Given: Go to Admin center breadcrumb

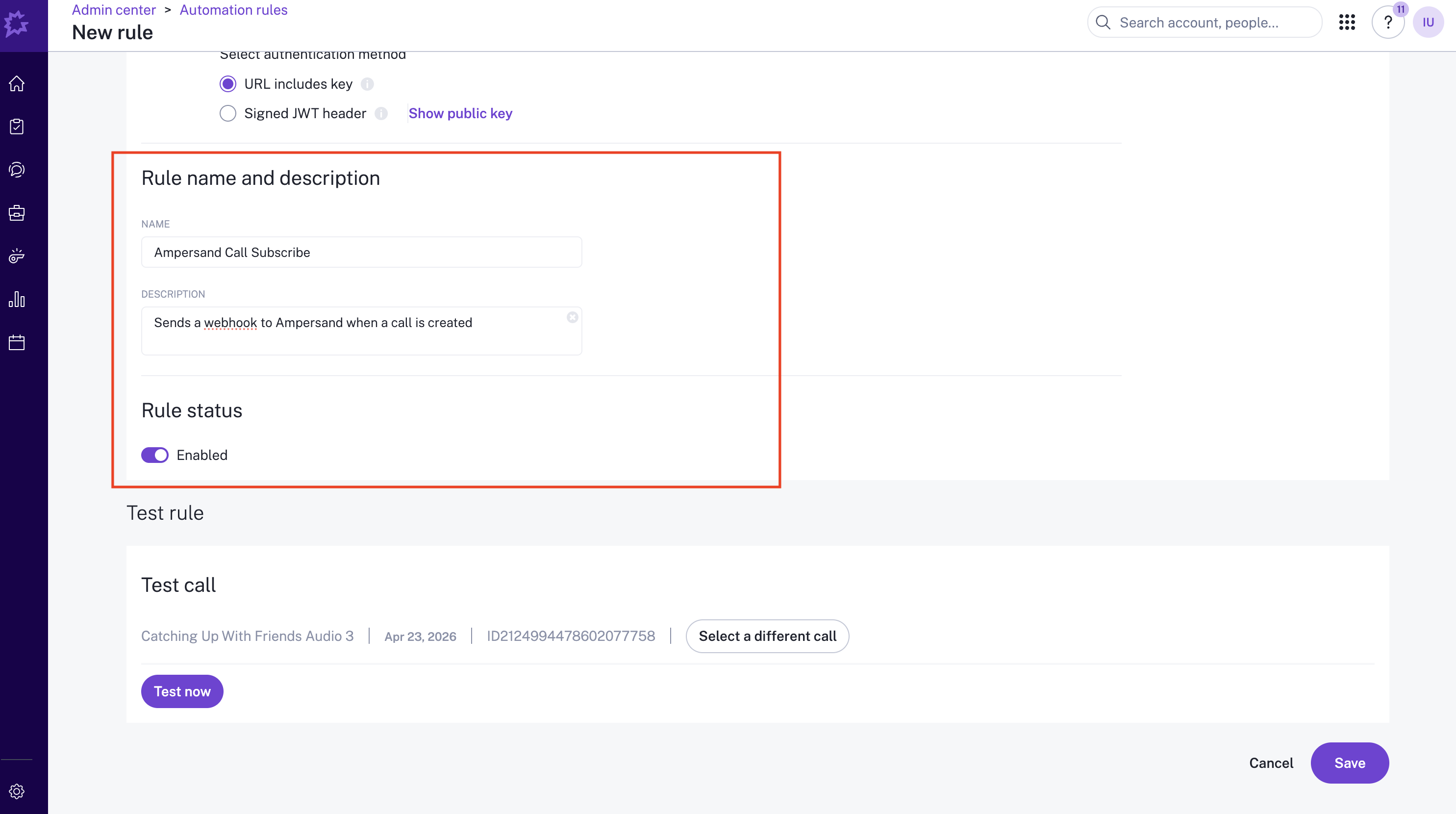Looking at the screenshot, I should pyautogui.click(x=114, y=10).
